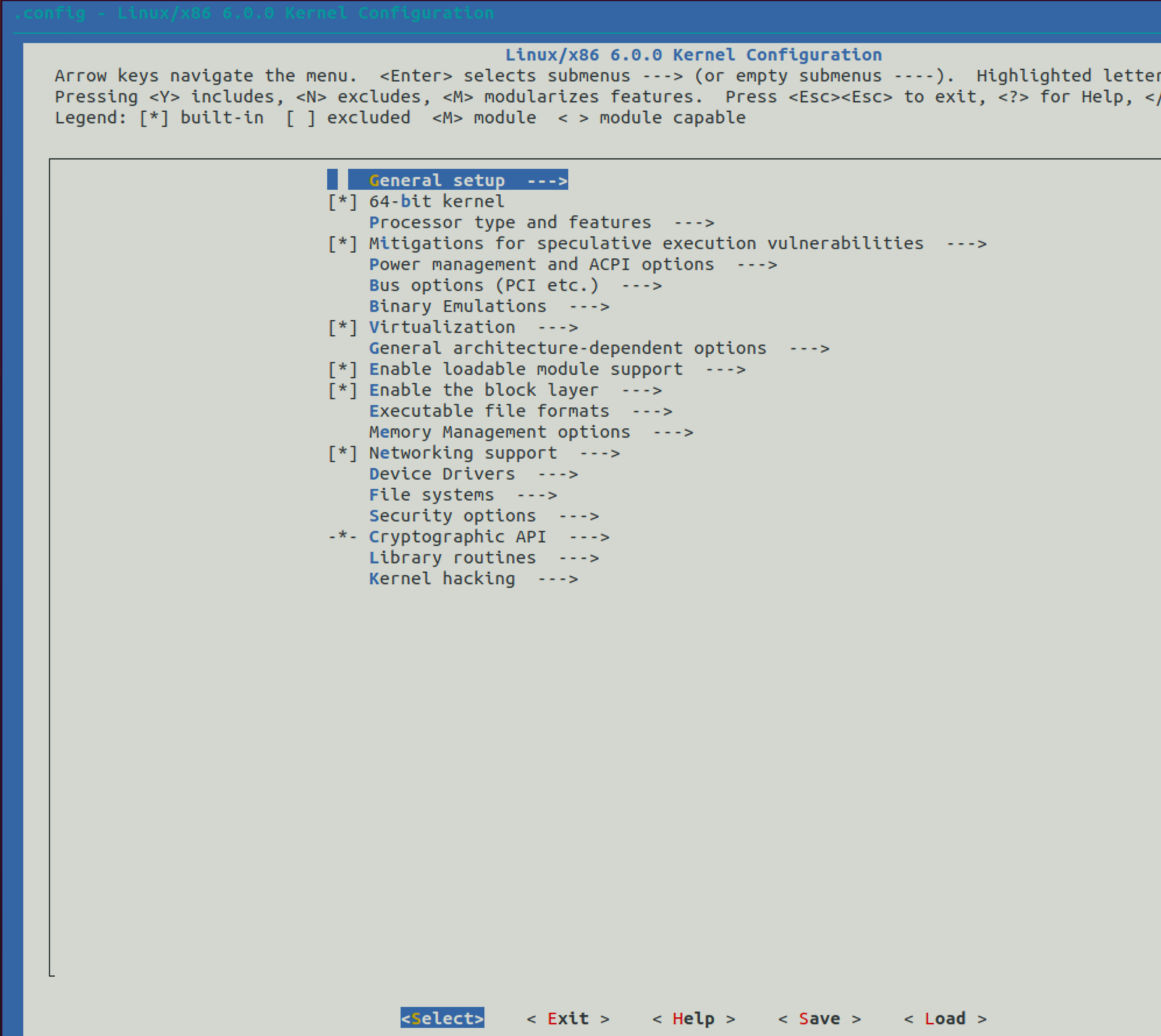The image size is (1161, 1036).
Task: Expand the File systems arrow
Action: click(537, 495)
